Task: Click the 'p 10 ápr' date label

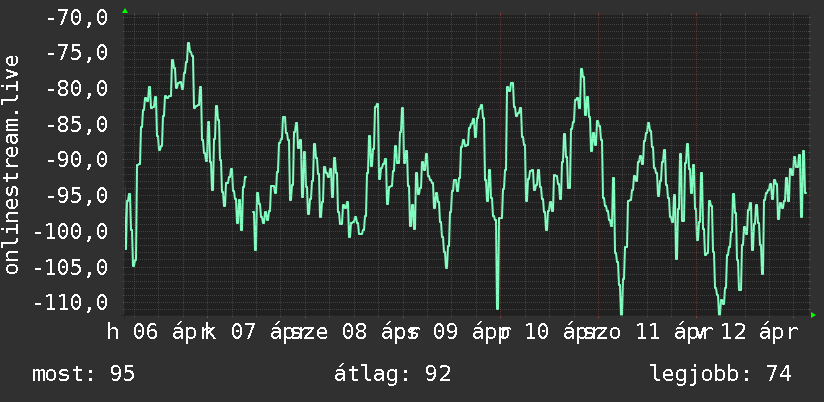Action: click(x=552, y=333)
